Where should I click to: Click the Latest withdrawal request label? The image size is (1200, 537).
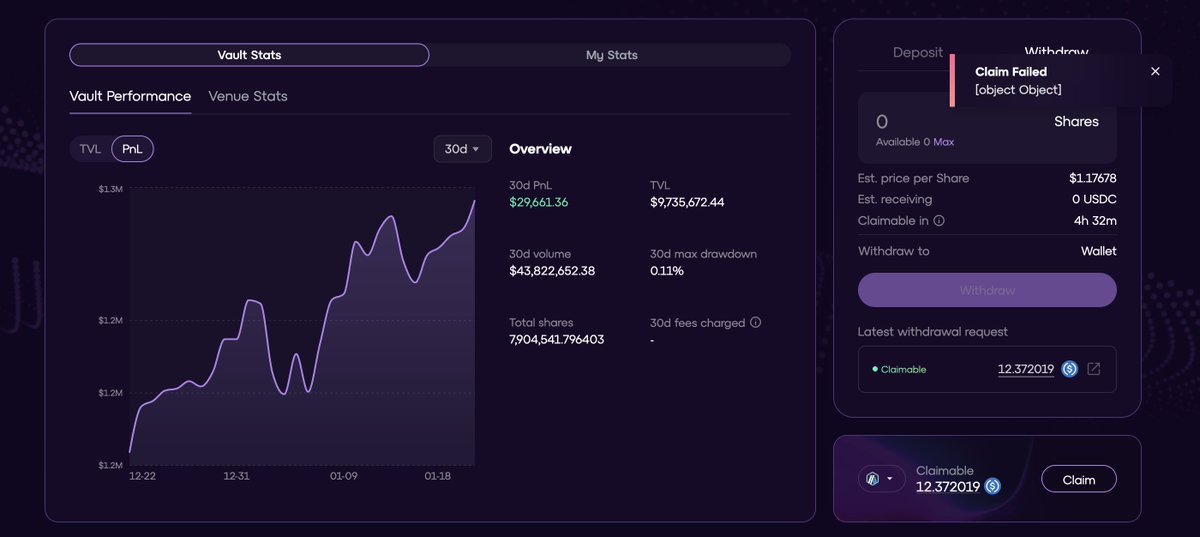coord(933,332)
